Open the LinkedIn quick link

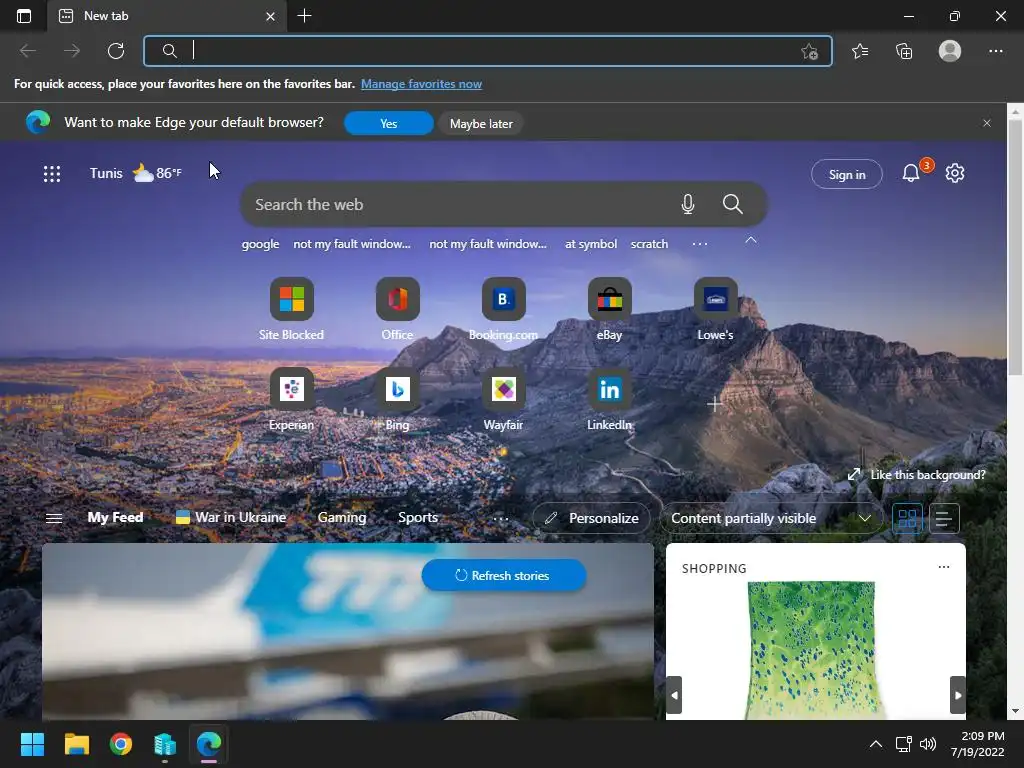(609, 399)
